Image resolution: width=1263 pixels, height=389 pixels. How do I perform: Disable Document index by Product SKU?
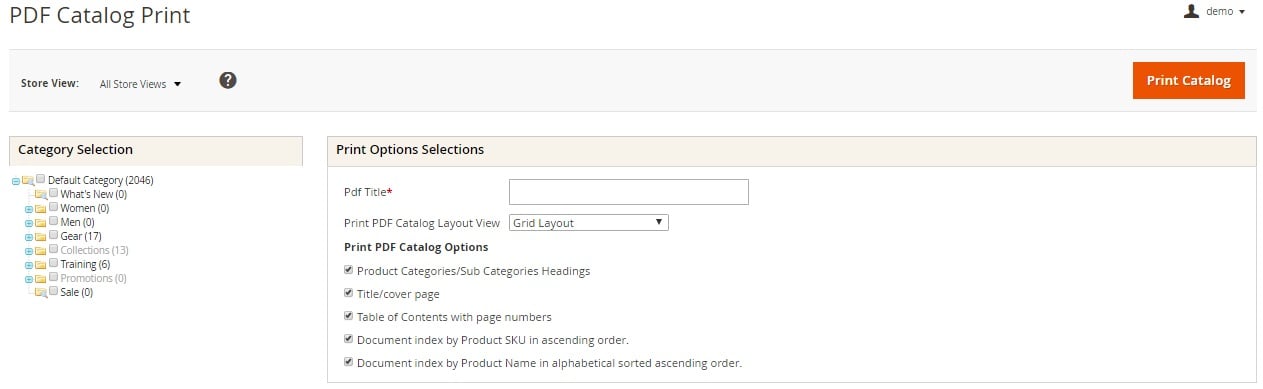point(348,339)
